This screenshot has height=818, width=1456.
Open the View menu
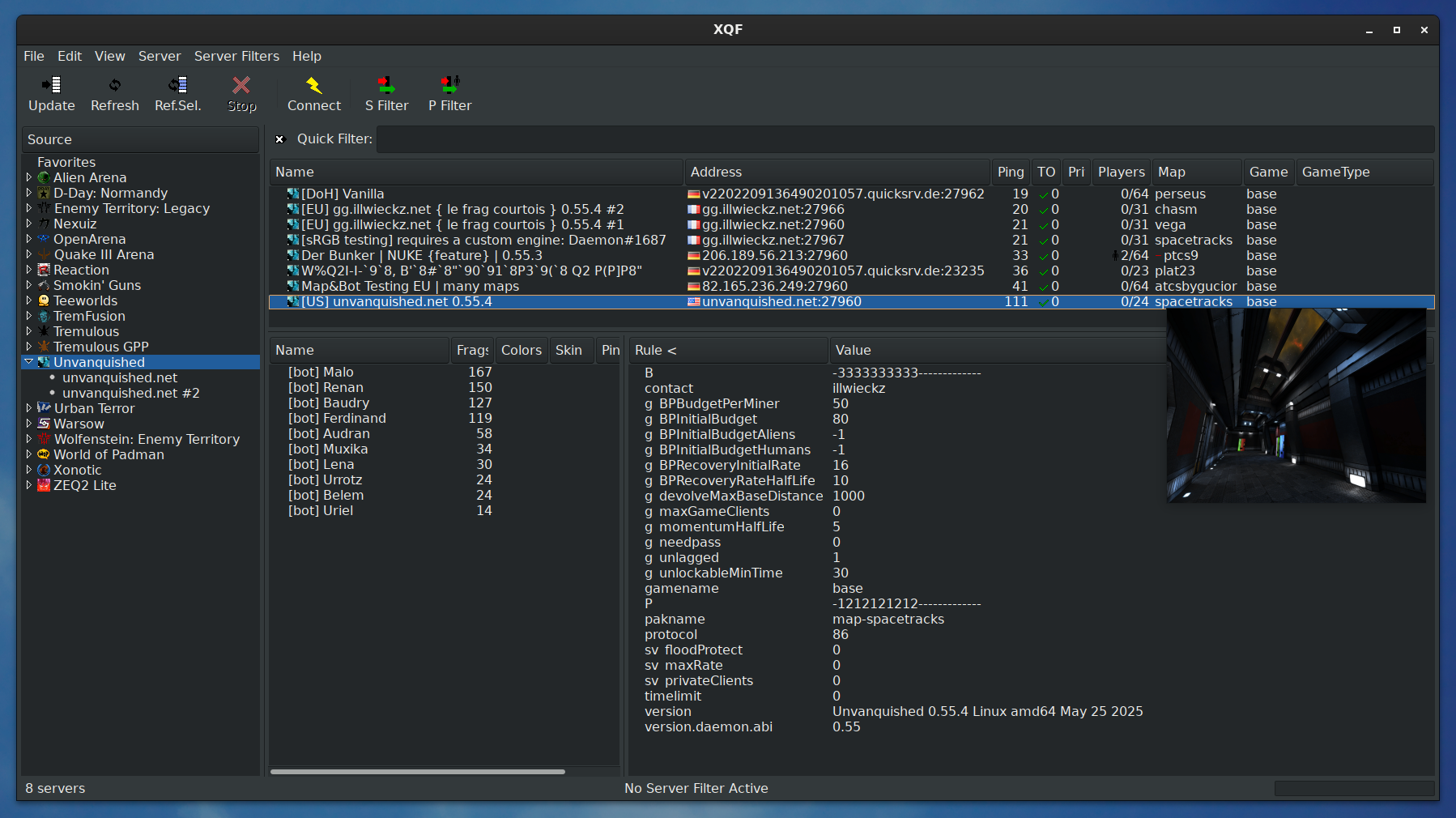coord(110,56)
